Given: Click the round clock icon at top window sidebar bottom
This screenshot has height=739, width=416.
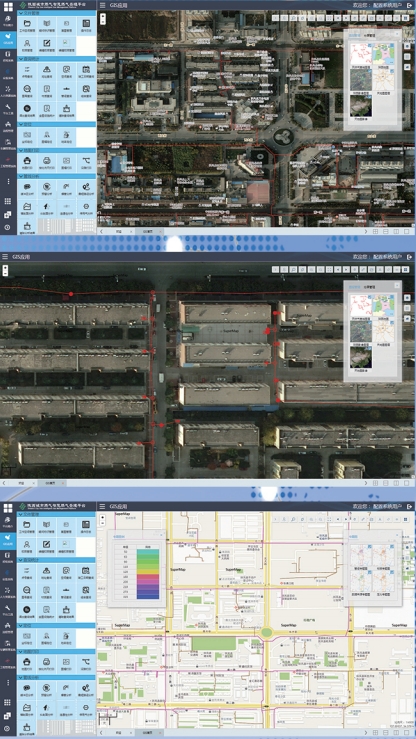Looking at the screenshot, I should (x=8, y=227).
